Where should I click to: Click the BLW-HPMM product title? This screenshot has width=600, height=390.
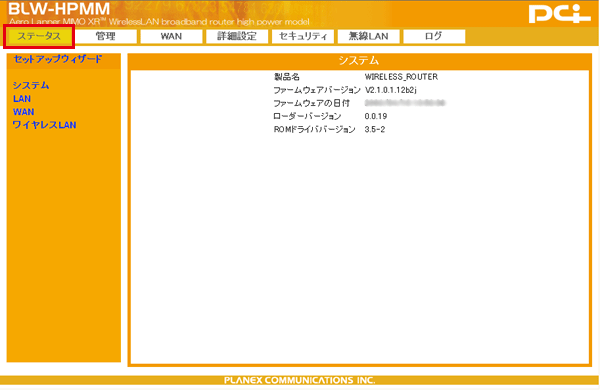[59, 9]
